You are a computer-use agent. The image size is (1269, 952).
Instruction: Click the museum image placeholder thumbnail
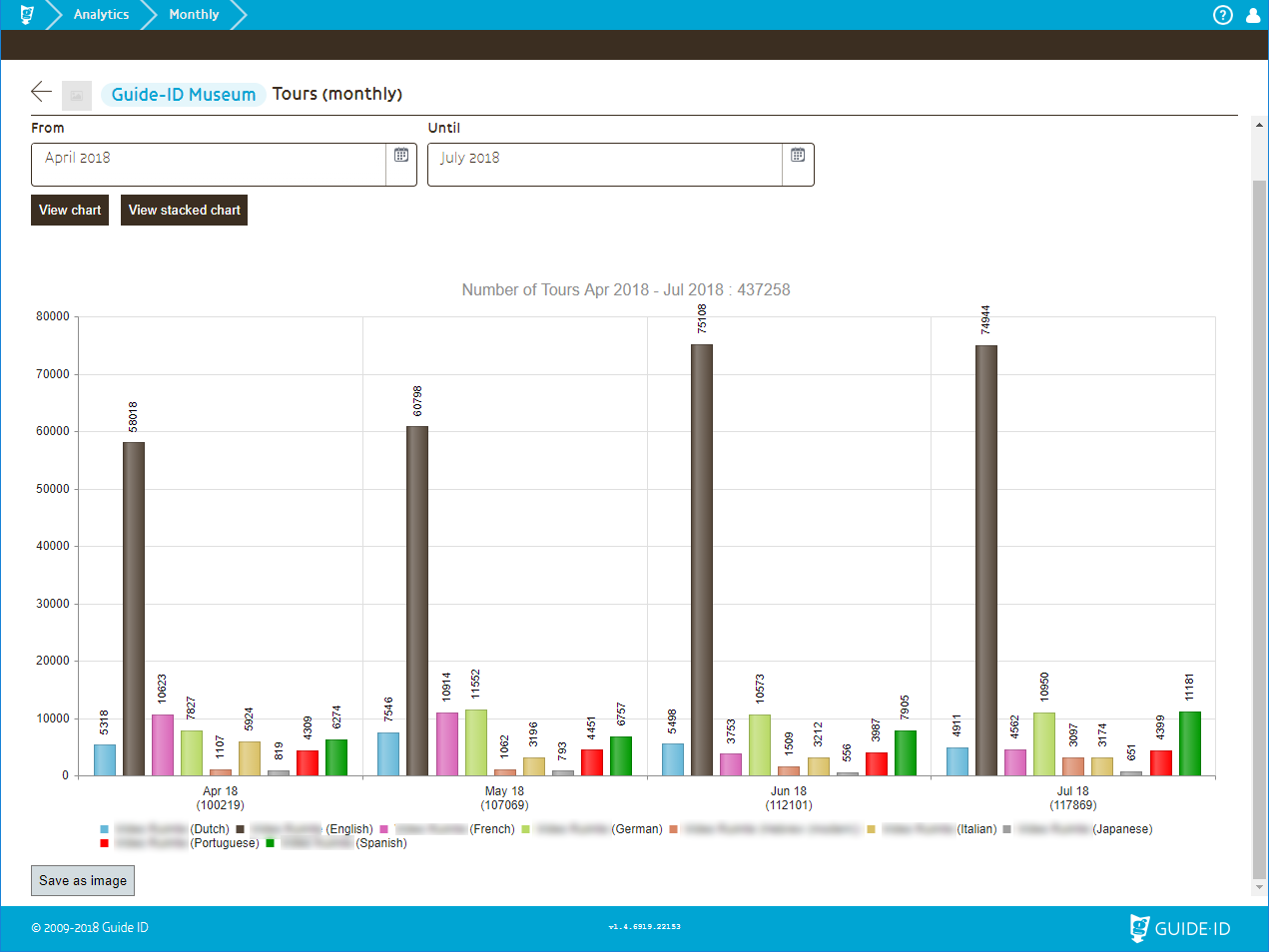coord(77,95)
